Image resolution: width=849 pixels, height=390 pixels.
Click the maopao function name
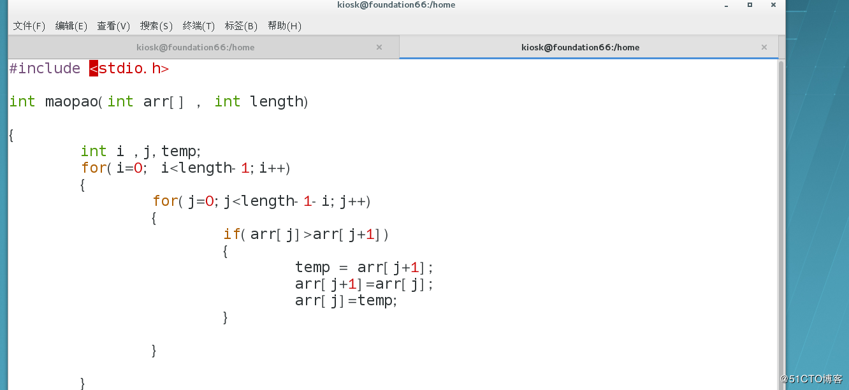click(x=71, y=102)
